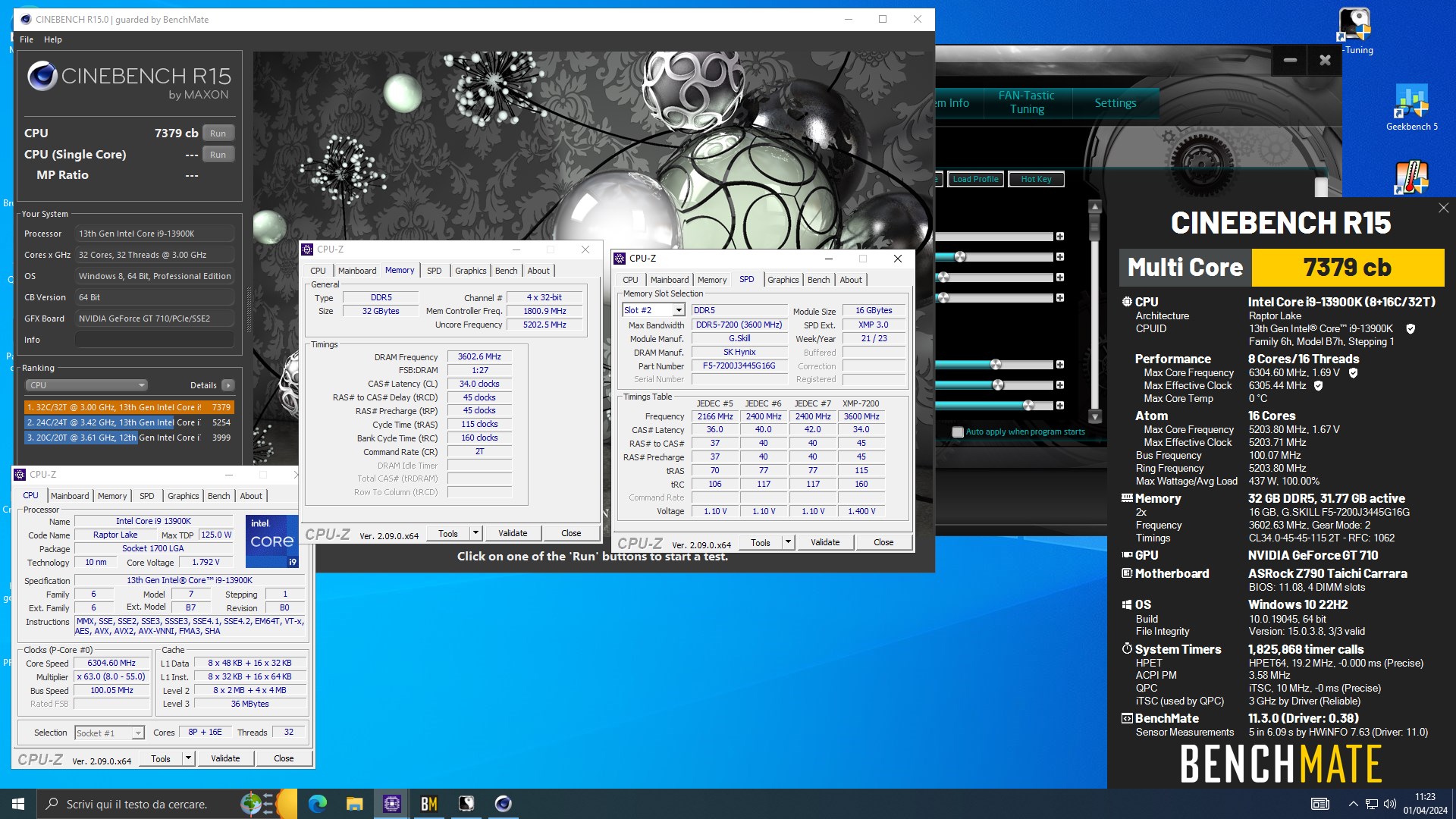Open the thermometer desktop shortcut icon
Image resolution: width=1456 pixels, height=819 pixels.
1411,178
